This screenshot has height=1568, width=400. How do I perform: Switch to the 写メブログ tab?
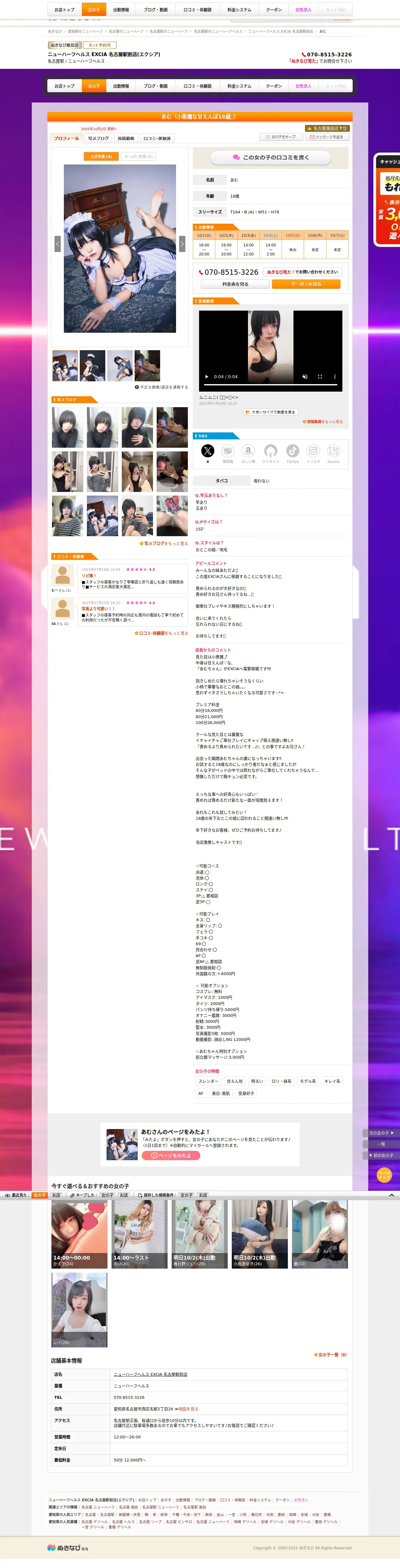[x=98, y=139]
